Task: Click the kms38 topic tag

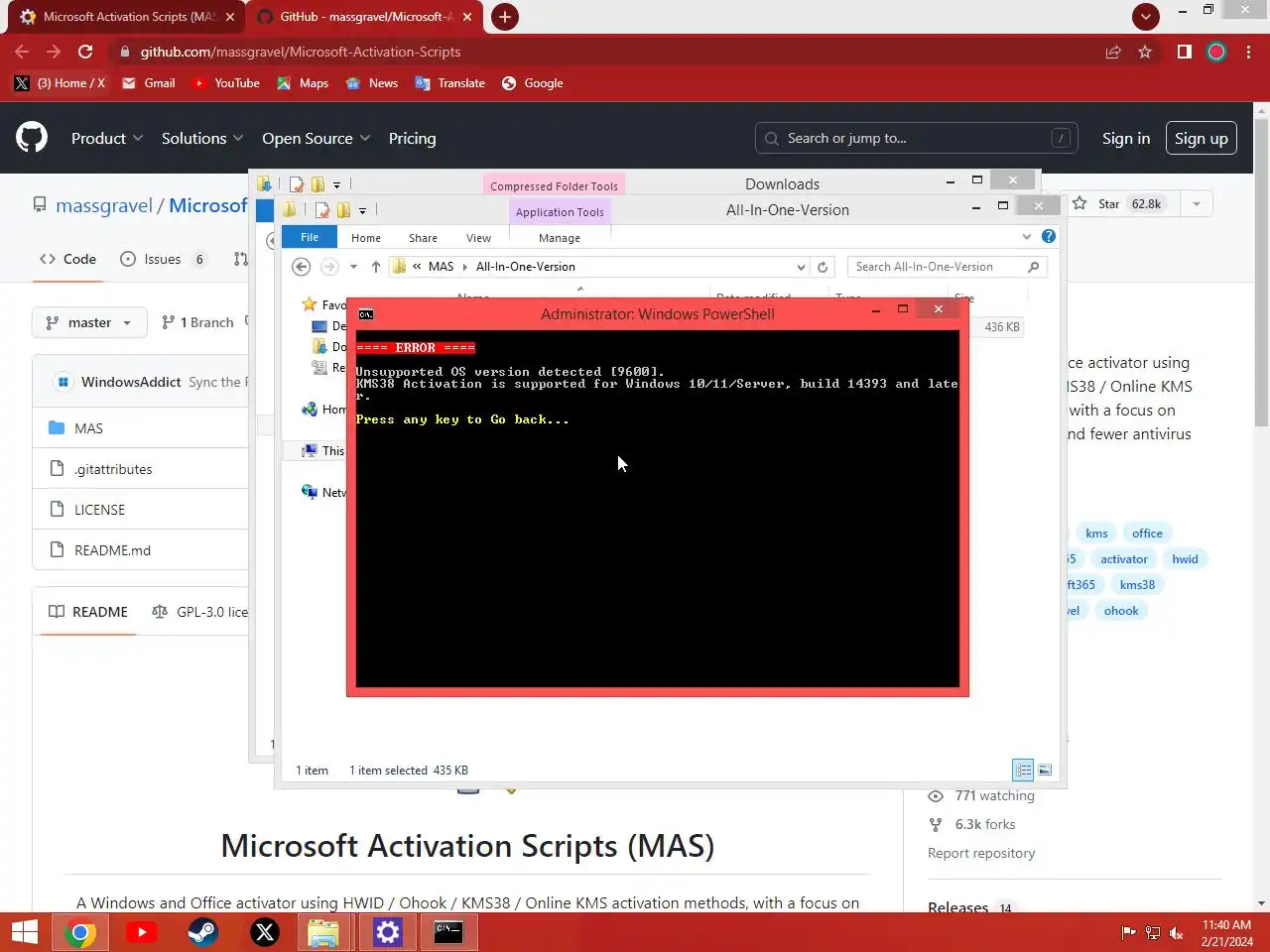Action: [1137, 585]
